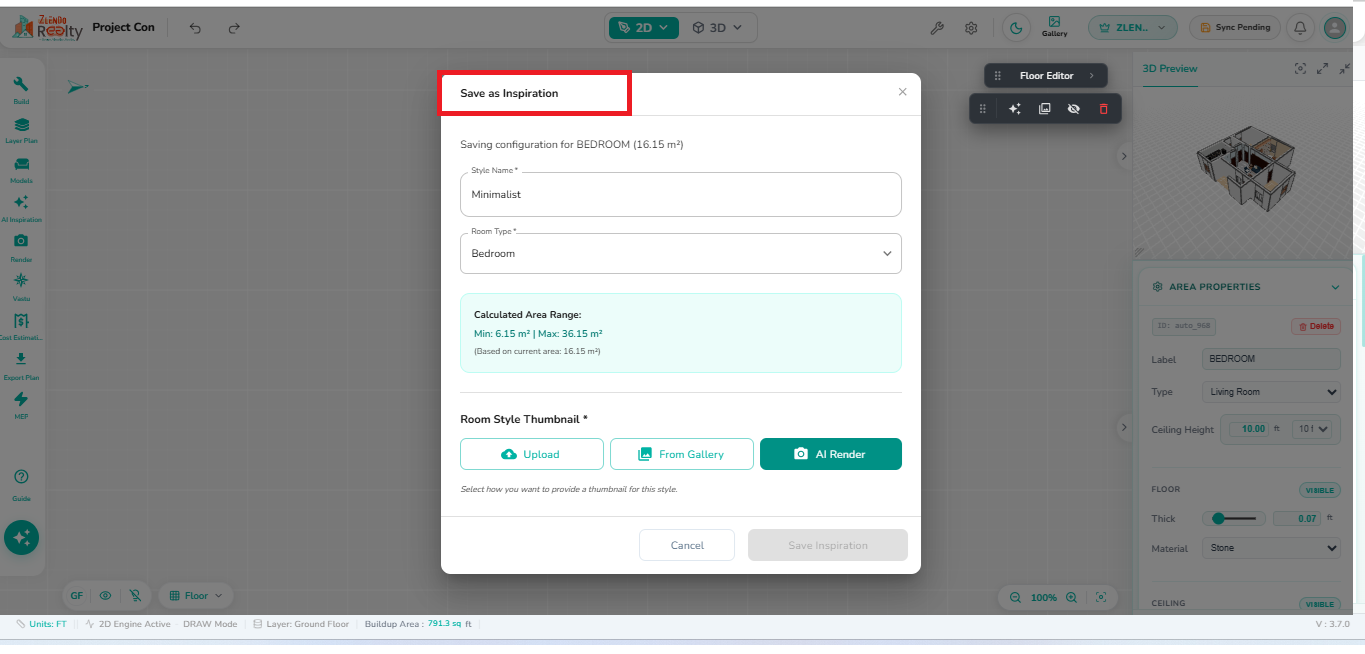This screenshot has width=1365, height=654.
Task: Open Cost Estimation from the sidebar
Action: point(21,326)
